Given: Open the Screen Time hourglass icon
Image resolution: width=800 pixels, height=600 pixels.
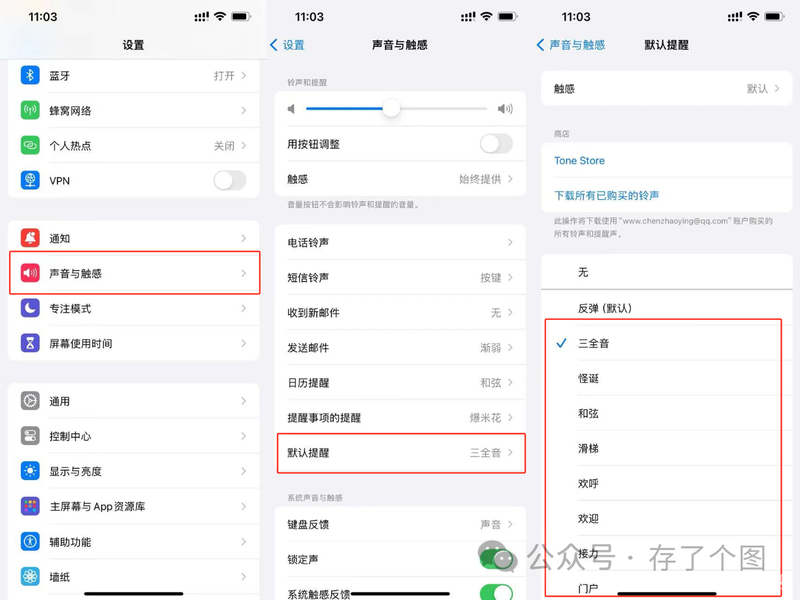Looking at the screenshot, I should [x=30, y=343].
